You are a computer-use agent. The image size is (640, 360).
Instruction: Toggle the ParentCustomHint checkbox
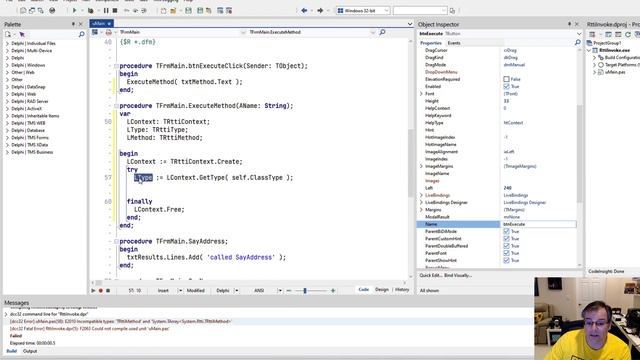[x=506, y=239]
